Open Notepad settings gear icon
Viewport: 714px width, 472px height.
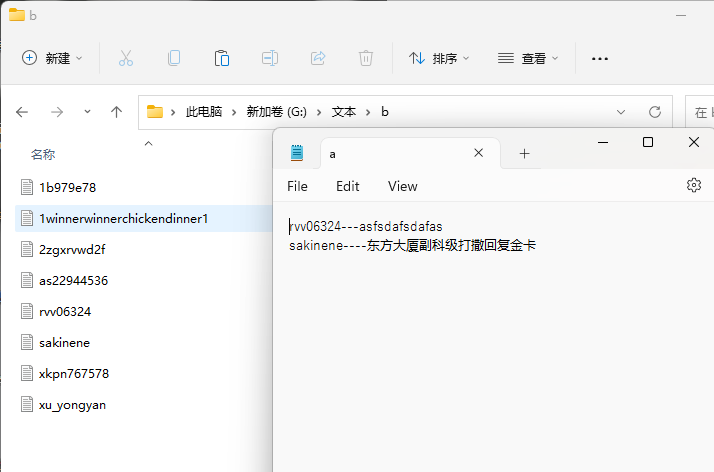click(x=694, y=185)
